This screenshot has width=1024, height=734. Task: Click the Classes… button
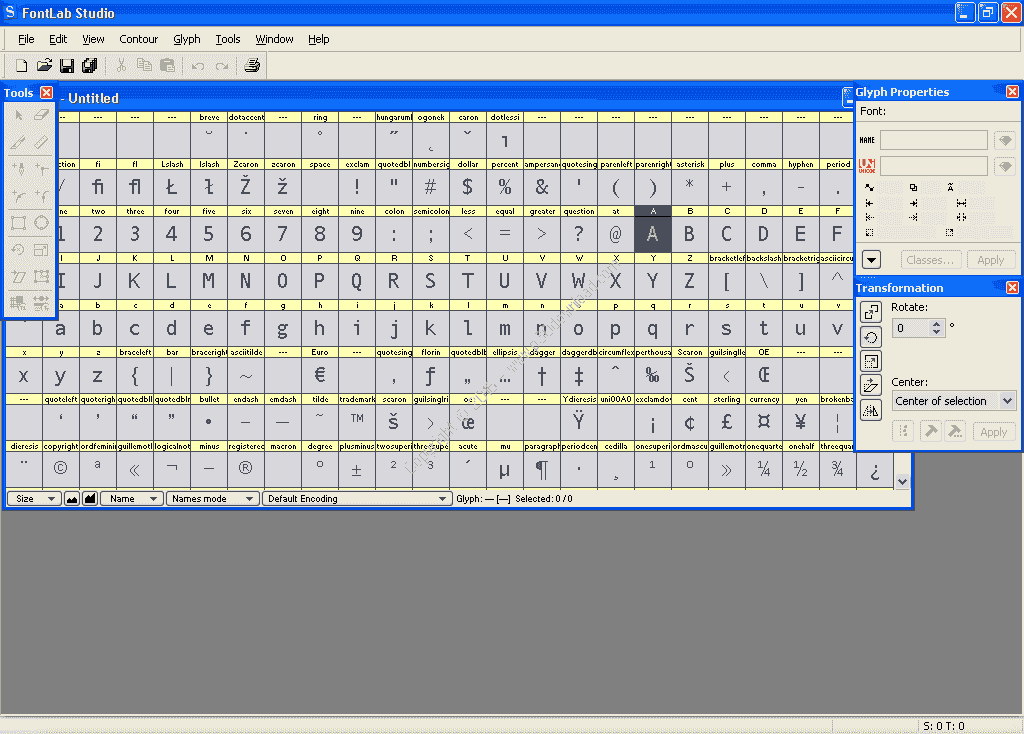930,260
